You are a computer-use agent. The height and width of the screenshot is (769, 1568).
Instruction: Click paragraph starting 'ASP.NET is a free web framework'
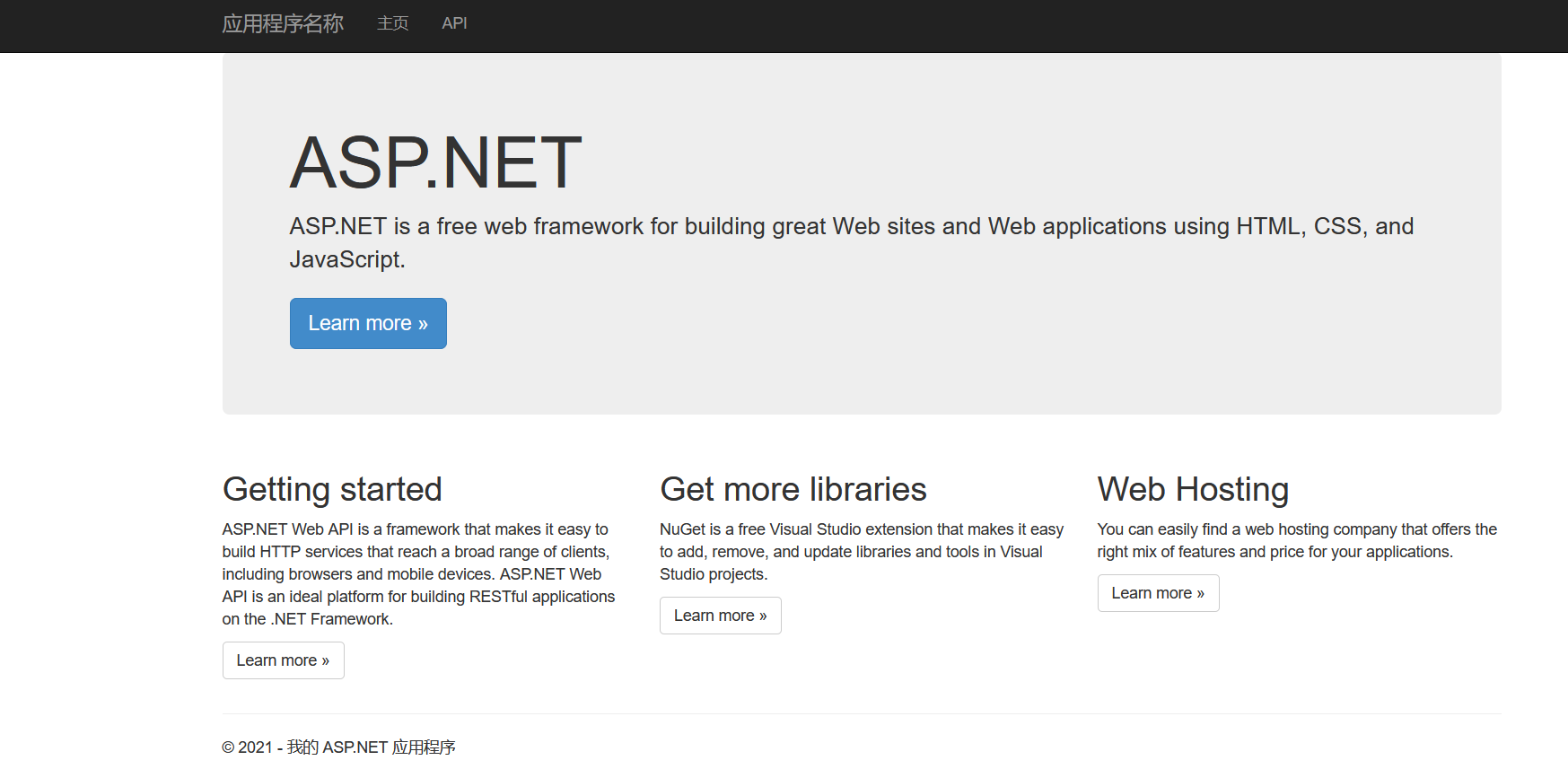[851, 242]
